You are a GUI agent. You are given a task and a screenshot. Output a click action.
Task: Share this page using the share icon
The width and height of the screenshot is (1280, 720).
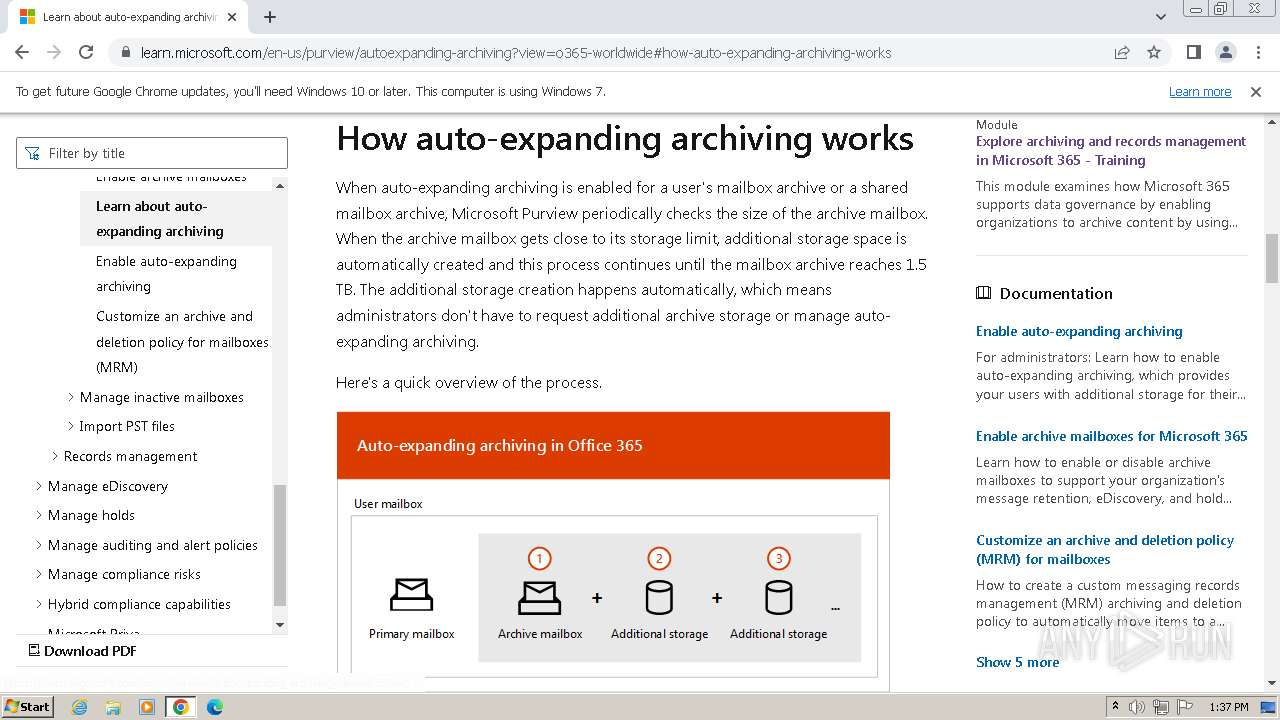[x=1122, y=52]
